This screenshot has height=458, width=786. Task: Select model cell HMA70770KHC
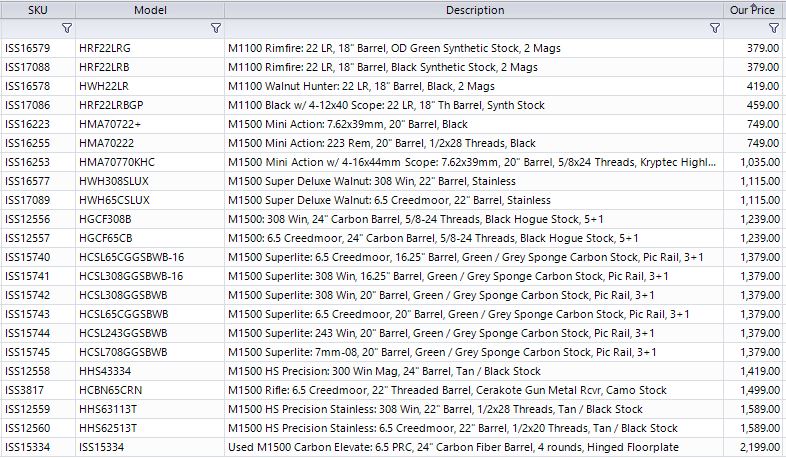point(150,162)
